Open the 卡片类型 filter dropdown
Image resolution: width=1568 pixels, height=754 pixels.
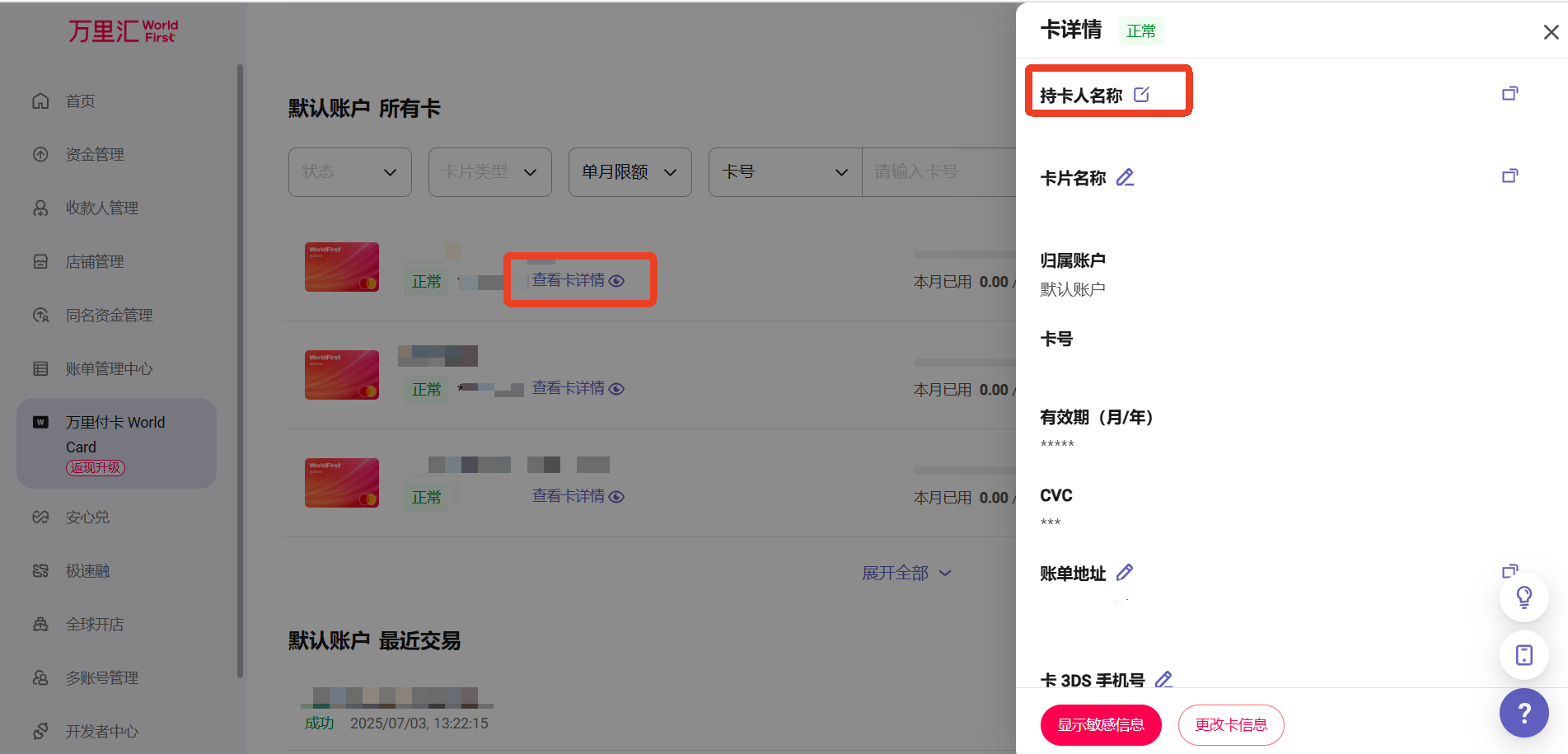tap(490, 172)
